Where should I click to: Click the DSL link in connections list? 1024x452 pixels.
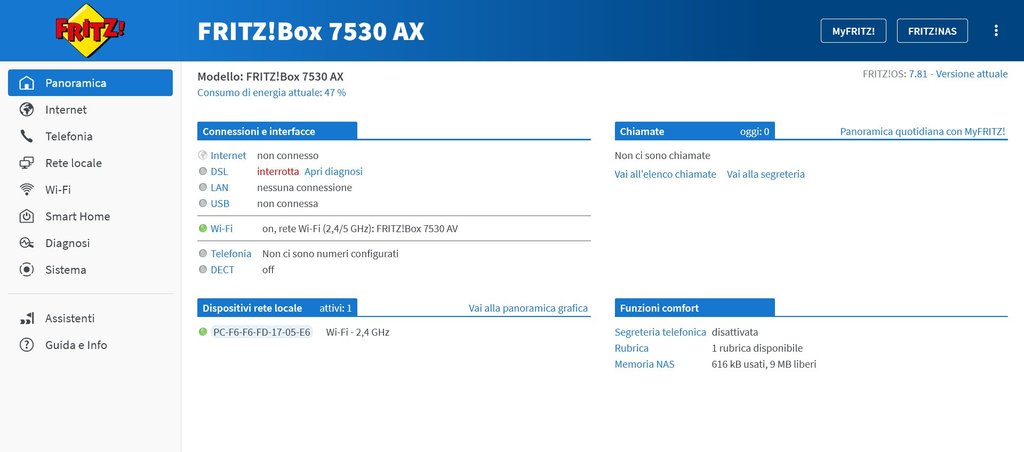point(219,172)
